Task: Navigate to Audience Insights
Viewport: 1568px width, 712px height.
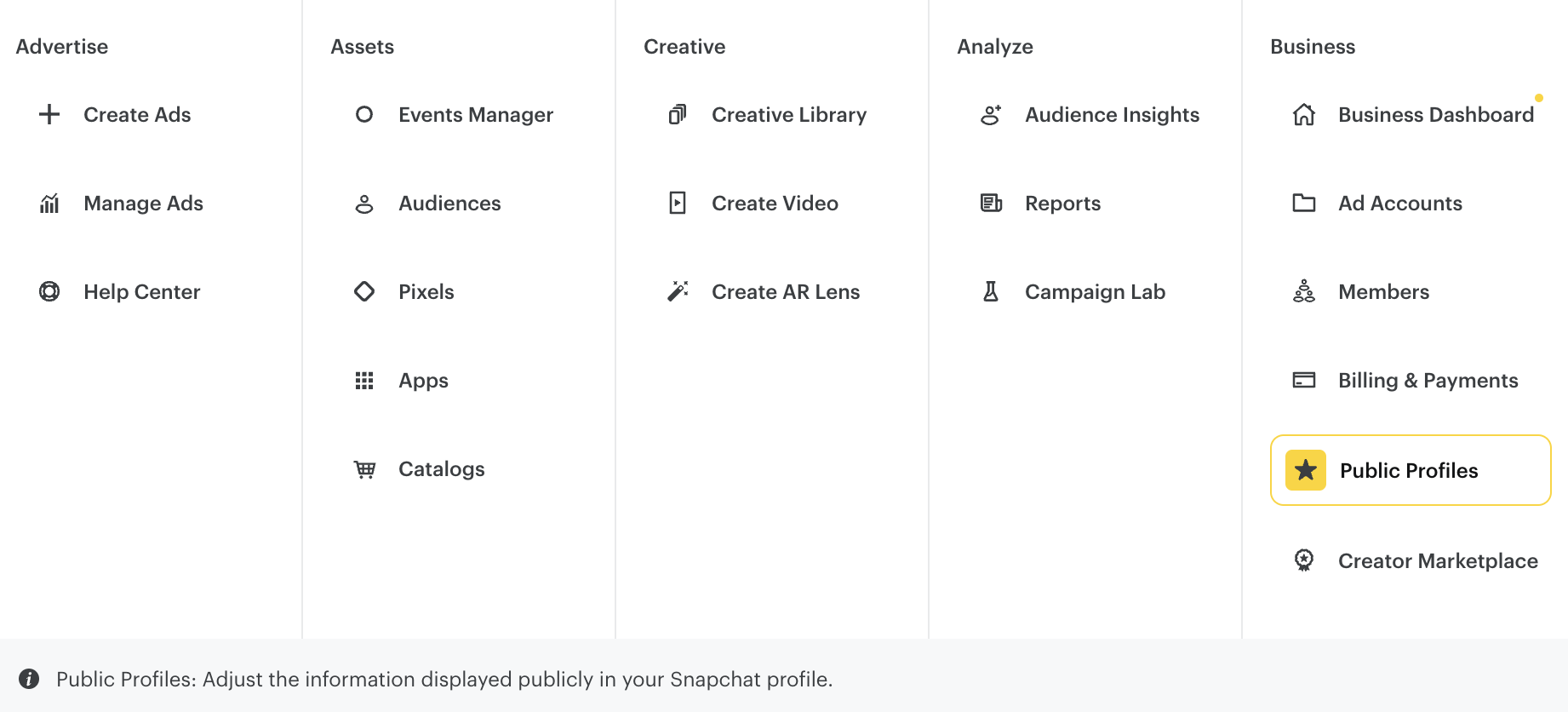Action: tap(1112, 114)
